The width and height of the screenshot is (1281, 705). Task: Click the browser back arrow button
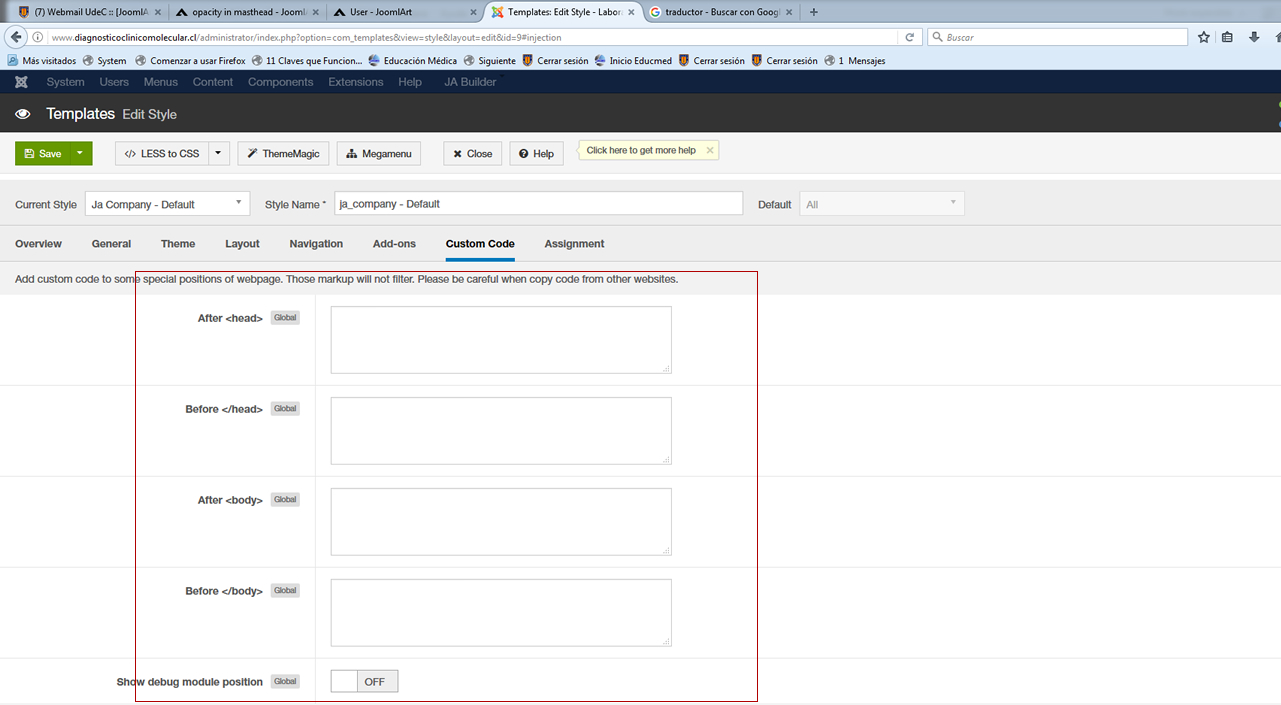[x=16, y=37]
